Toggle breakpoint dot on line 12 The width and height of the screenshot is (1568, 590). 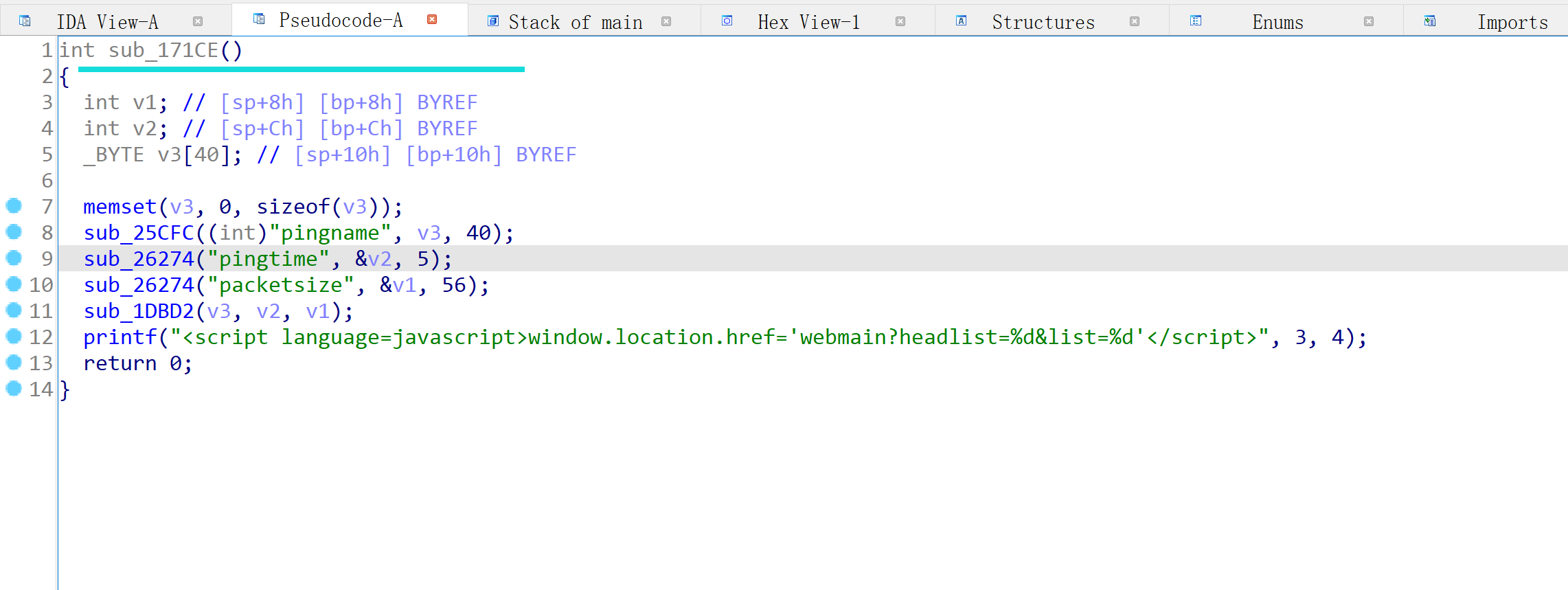point(14,336)
